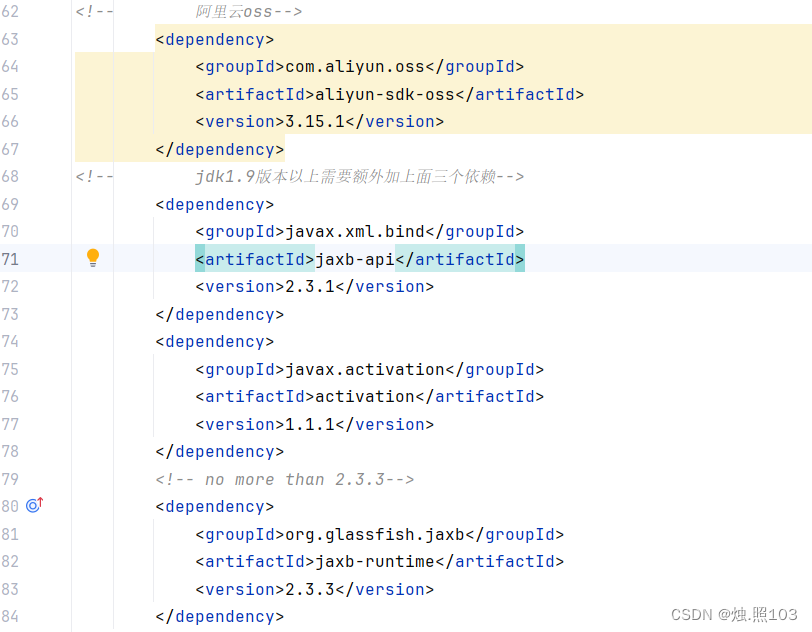Click the yellow lightbulb quick-fix icon

click(93, 257)
